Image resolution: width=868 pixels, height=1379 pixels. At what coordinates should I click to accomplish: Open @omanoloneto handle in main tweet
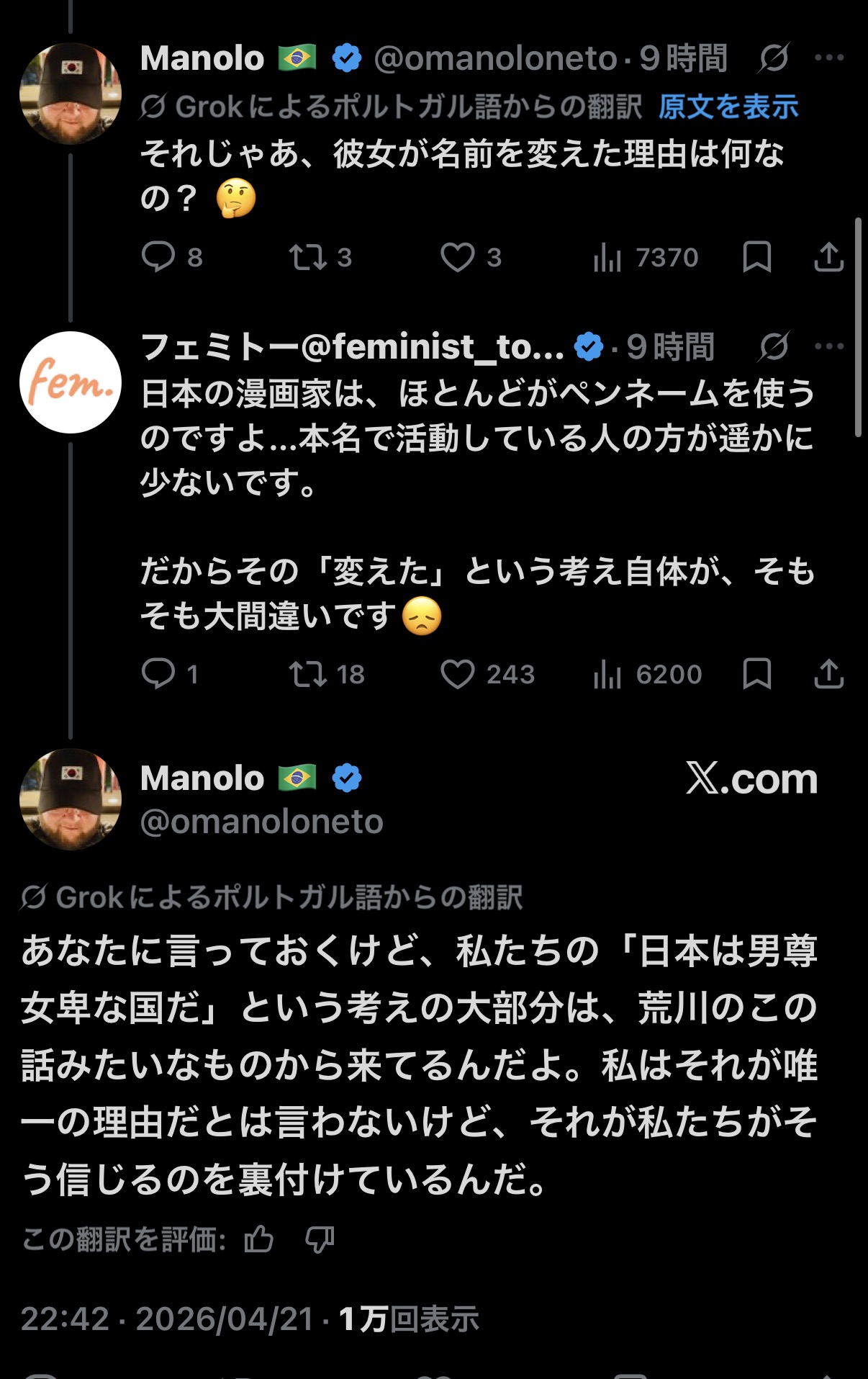pos(262,822)
